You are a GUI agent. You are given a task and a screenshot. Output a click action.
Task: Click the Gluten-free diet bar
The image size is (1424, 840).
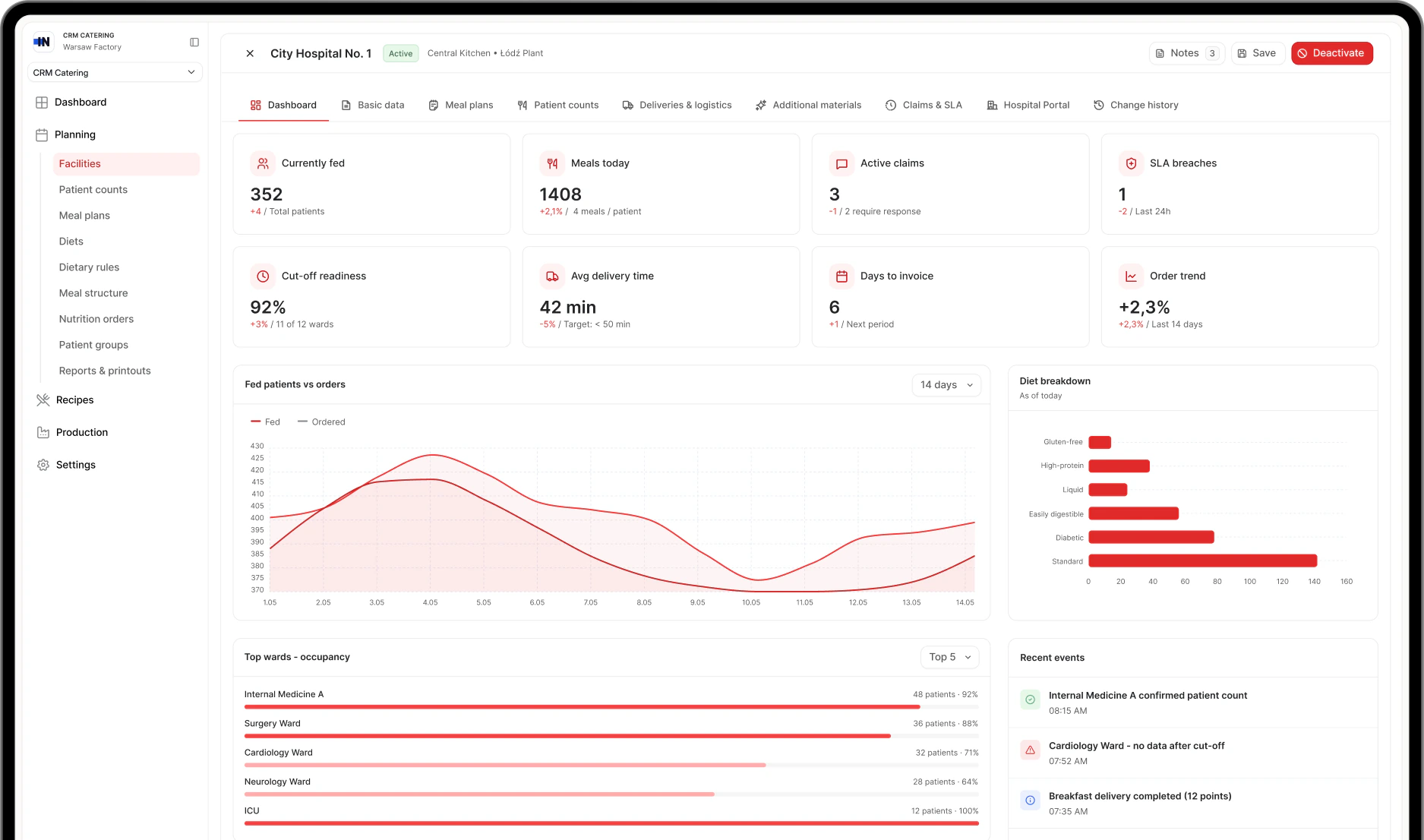coord(1100,443)
